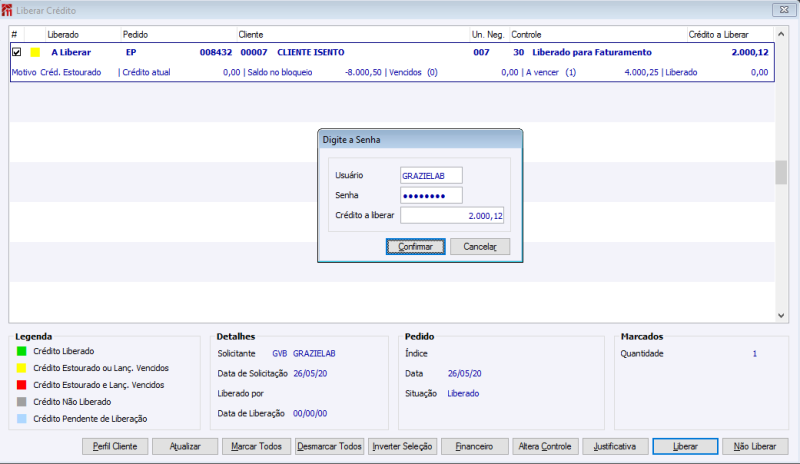
Task: Click Solicitante value GVB GRAZIELAB
Action: [304, 353]
